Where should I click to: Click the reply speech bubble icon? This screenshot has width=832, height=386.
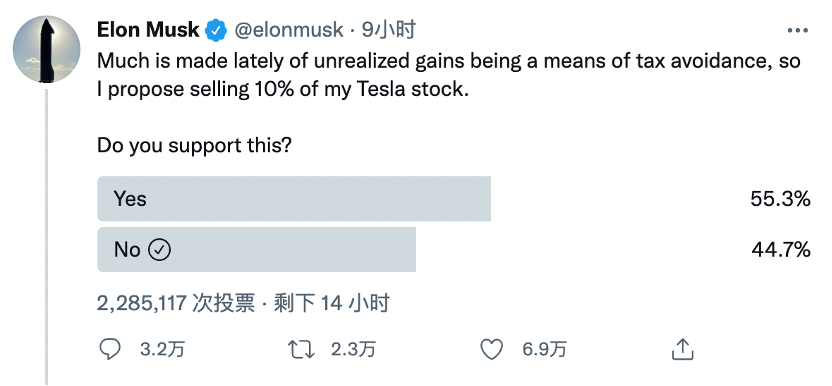[110, 349]
